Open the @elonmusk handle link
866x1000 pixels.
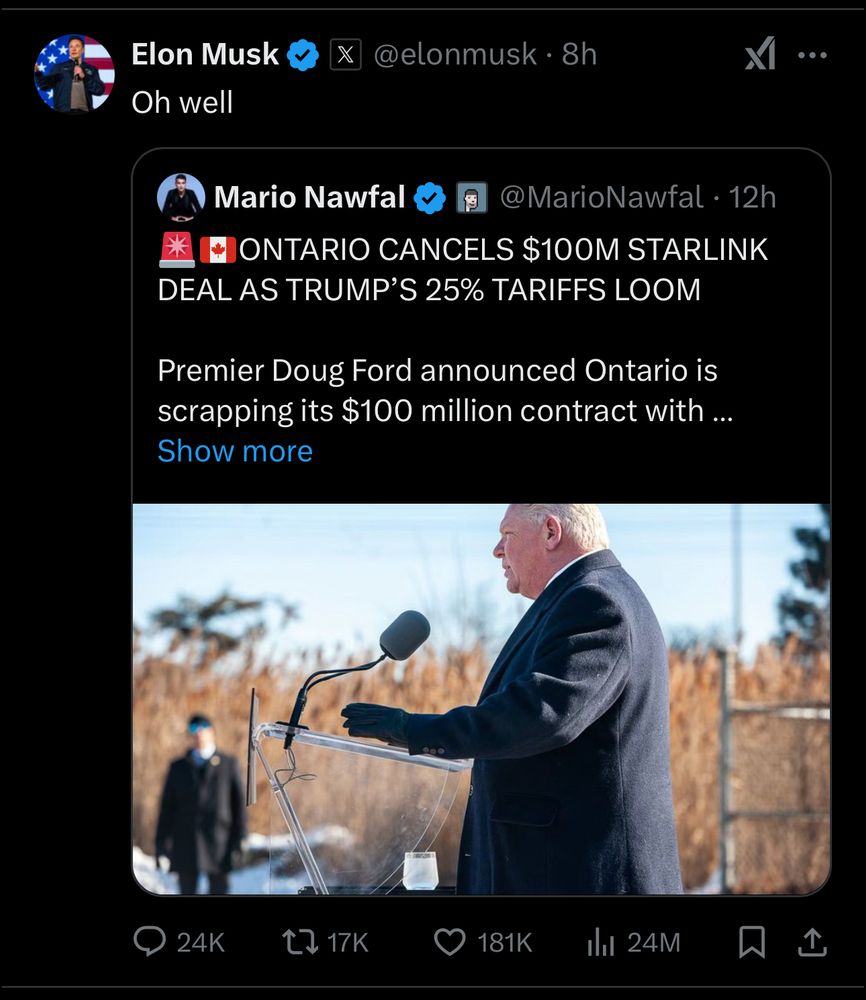(x=455, y=55)
